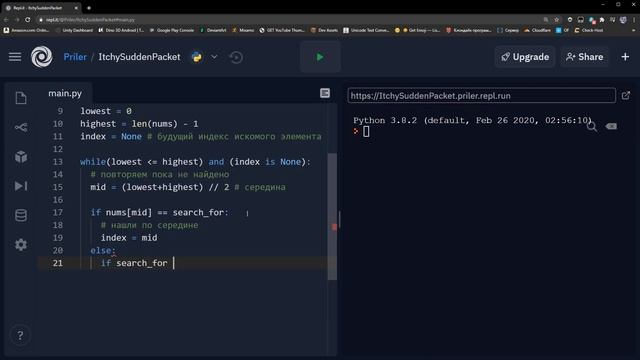Image resolution: width=640 pixels, height=360 pixels.
Task: Click the Python language icon
Action: [197, 57]
